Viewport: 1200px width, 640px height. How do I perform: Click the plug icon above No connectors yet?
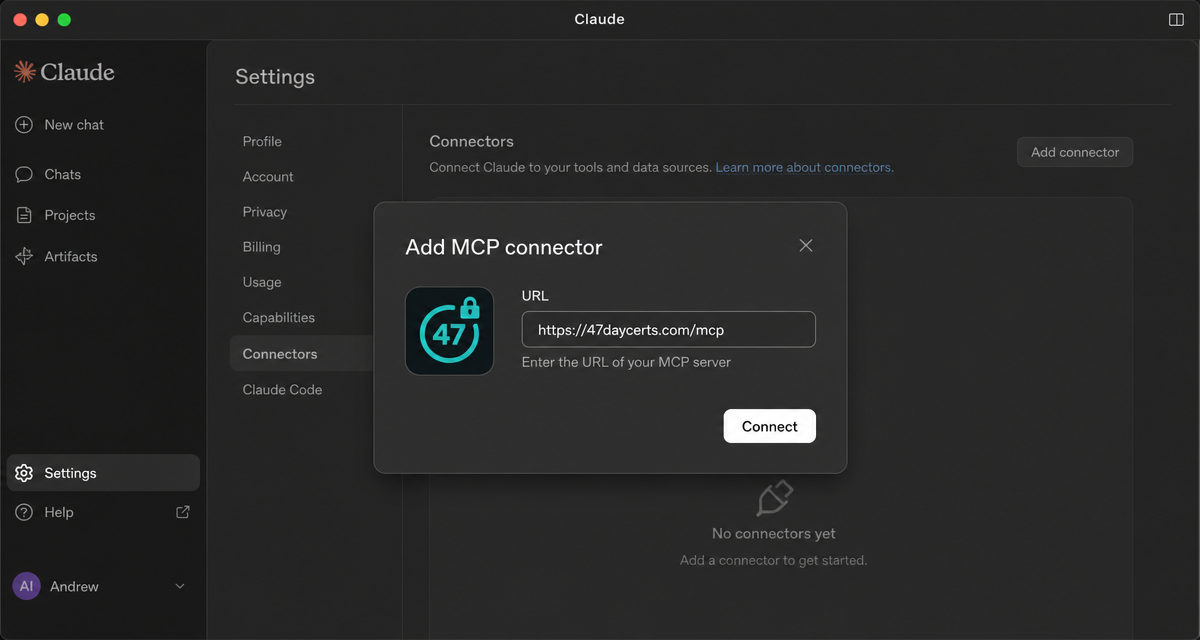pyautogui.click(x=774, y=498)
